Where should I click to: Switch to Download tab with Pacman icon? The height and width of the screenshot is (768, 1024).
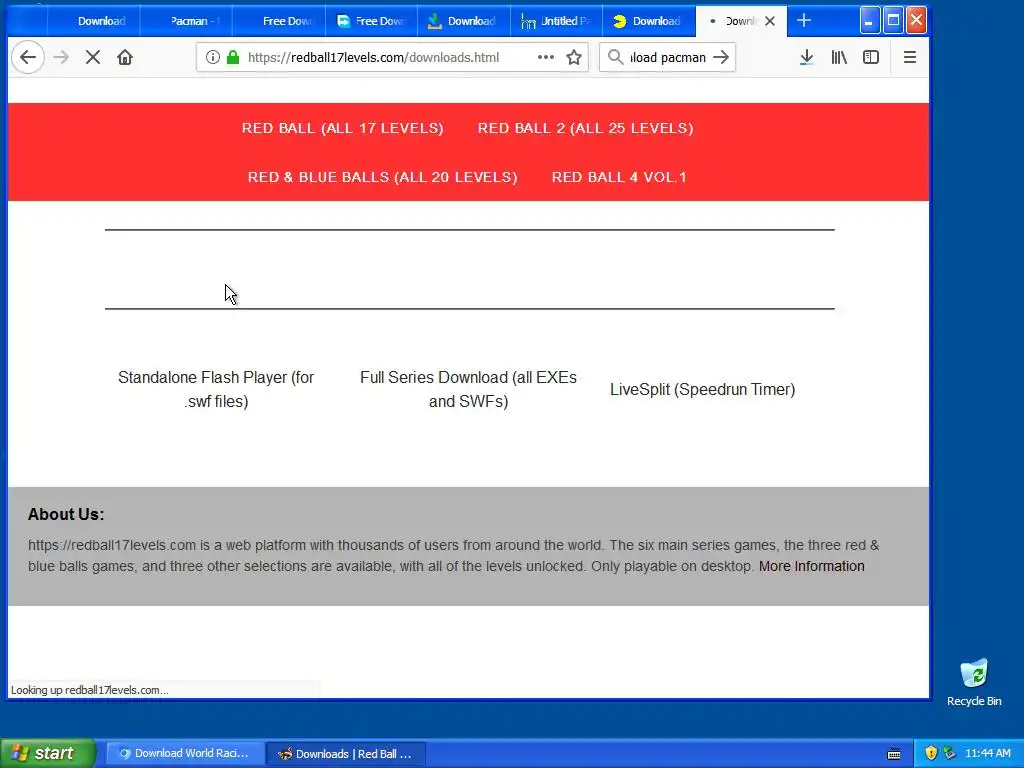click(648, 21)
